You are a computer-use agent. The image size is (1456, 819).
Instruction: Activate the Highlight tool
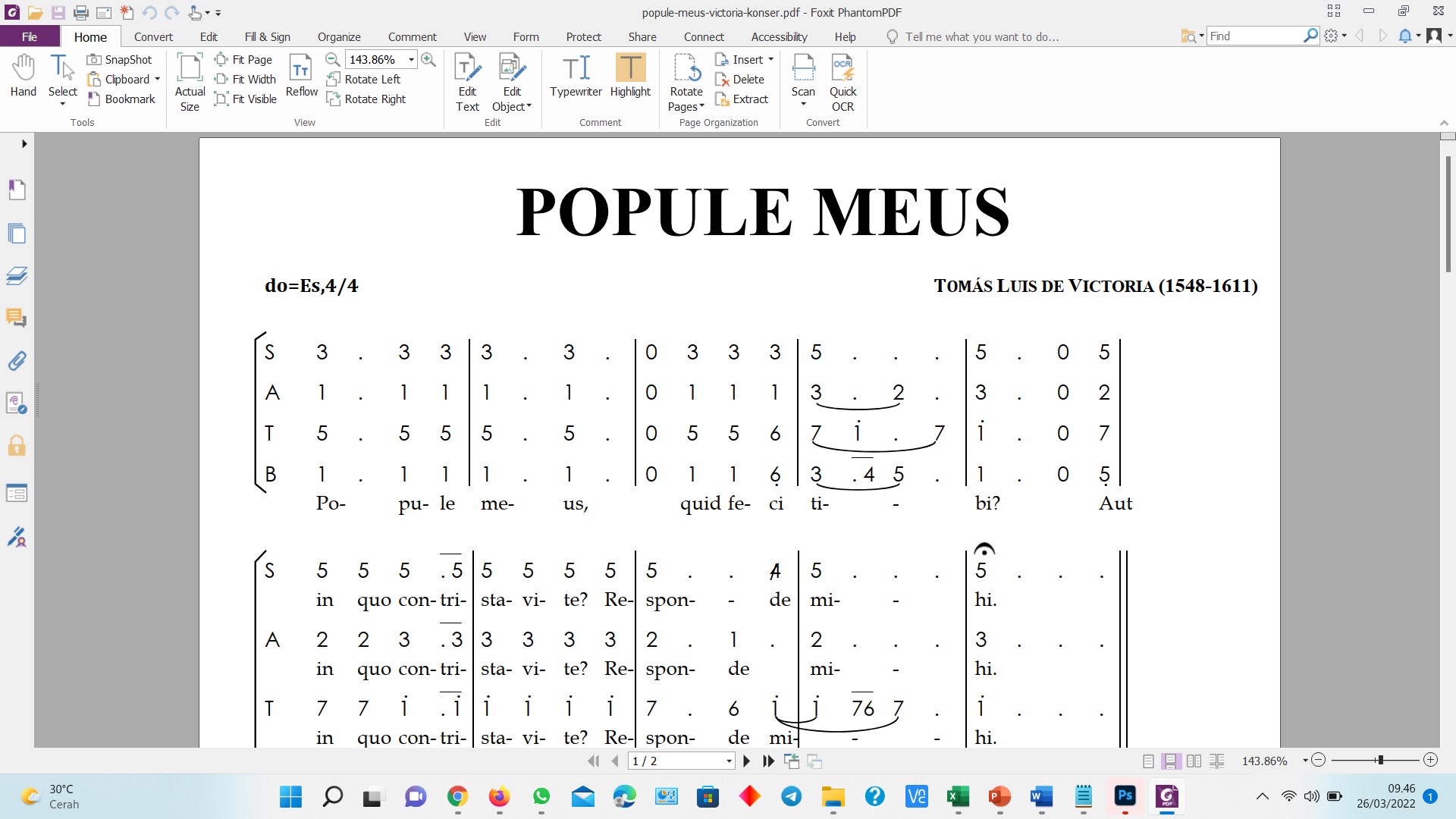tap(630, 76)
